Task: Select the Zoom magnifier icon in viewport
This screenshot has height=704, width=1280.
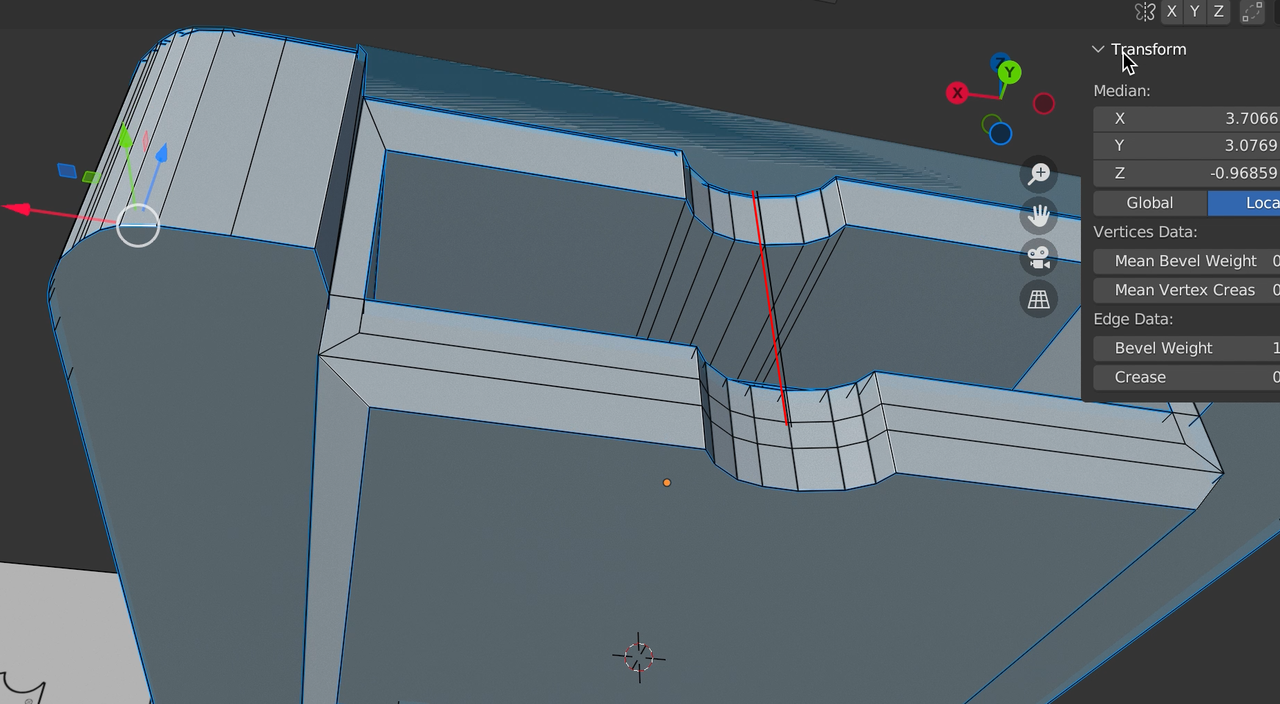Action: point(1038,173)
